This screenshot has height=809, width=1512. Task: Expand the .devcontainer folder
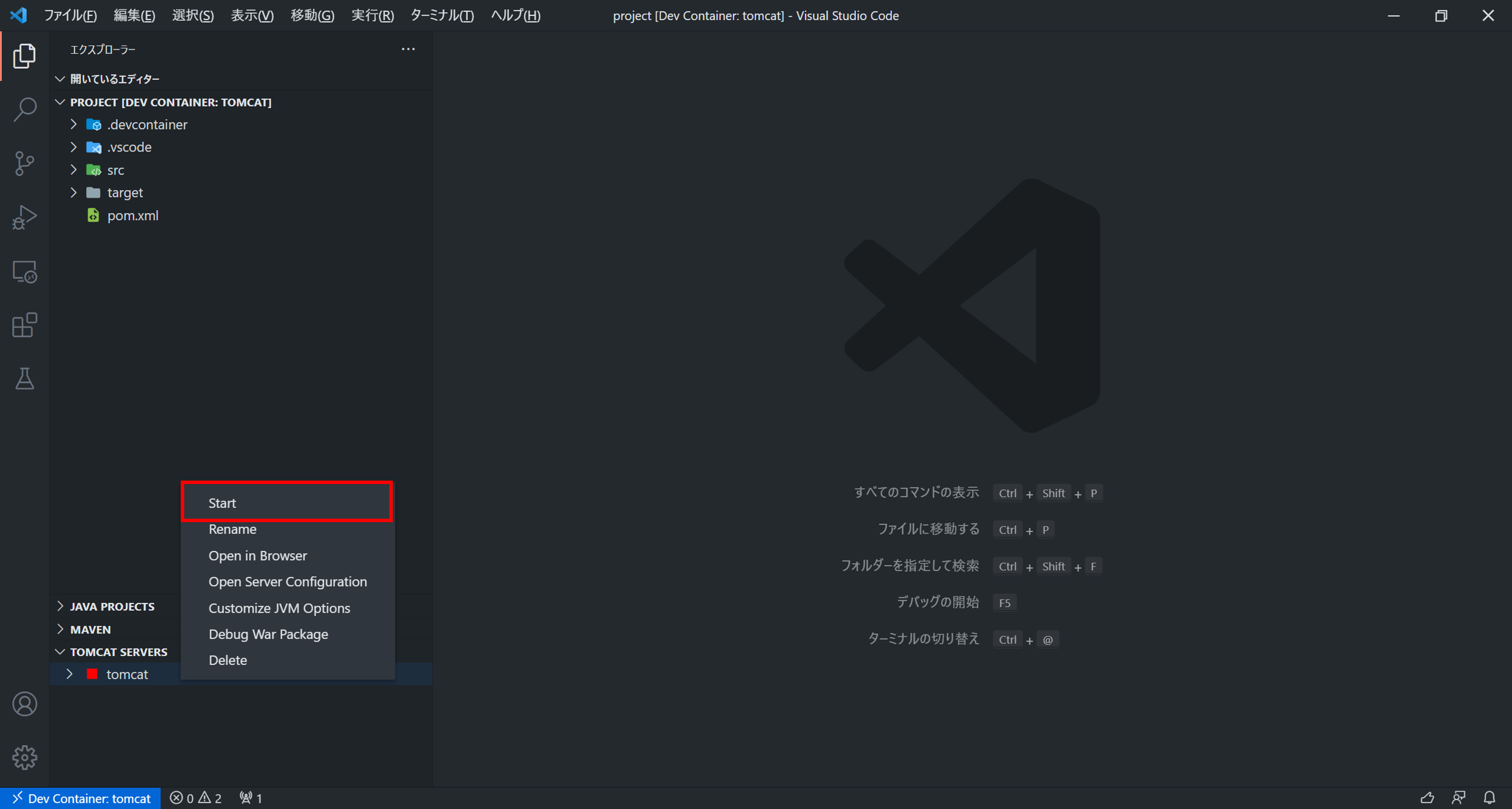(147, 124)
